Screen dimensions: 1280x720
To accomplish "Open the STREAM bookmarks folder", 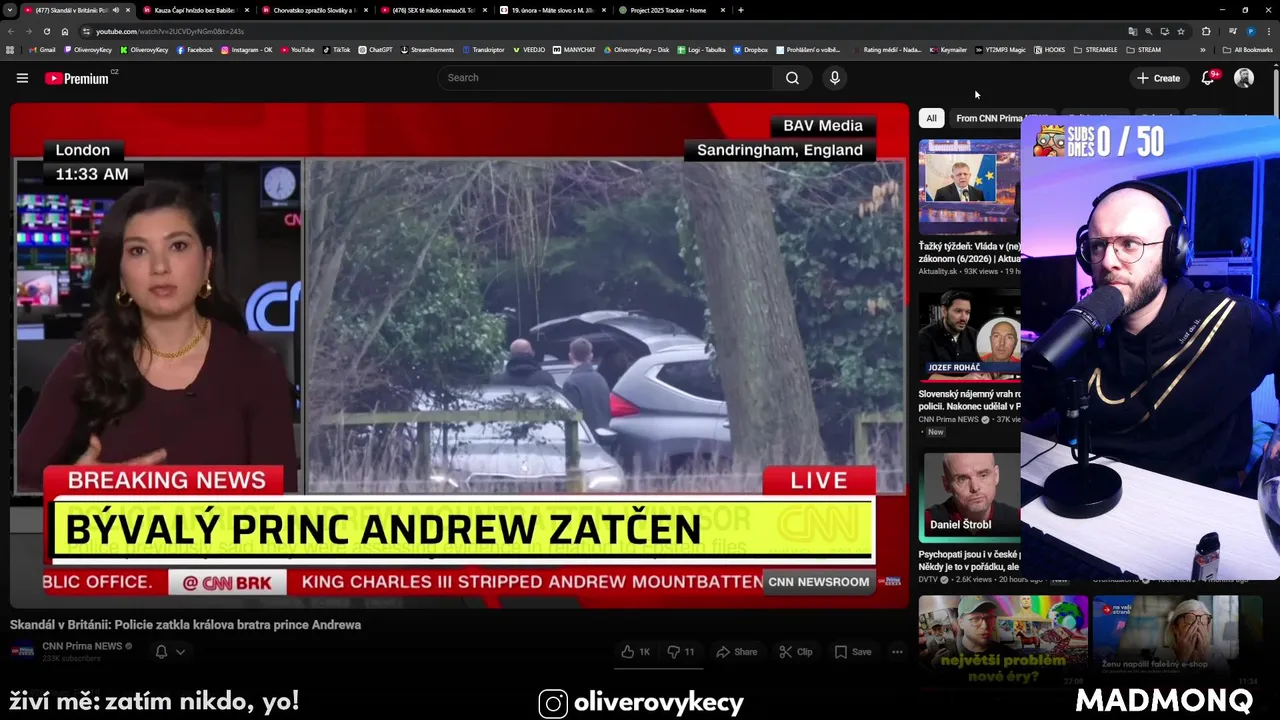I will point(1143,50).
